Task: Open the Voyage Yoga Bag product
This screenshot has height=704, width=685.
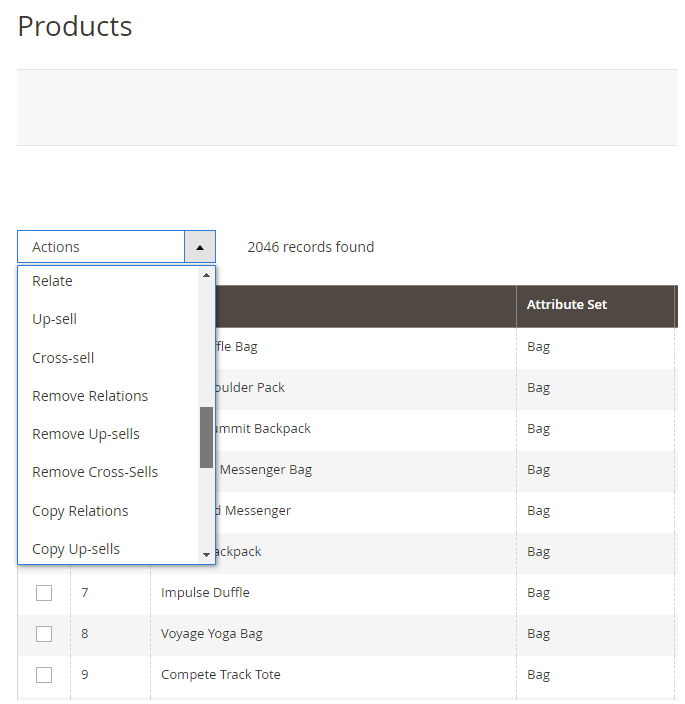Action: click(x=211, y=634)
